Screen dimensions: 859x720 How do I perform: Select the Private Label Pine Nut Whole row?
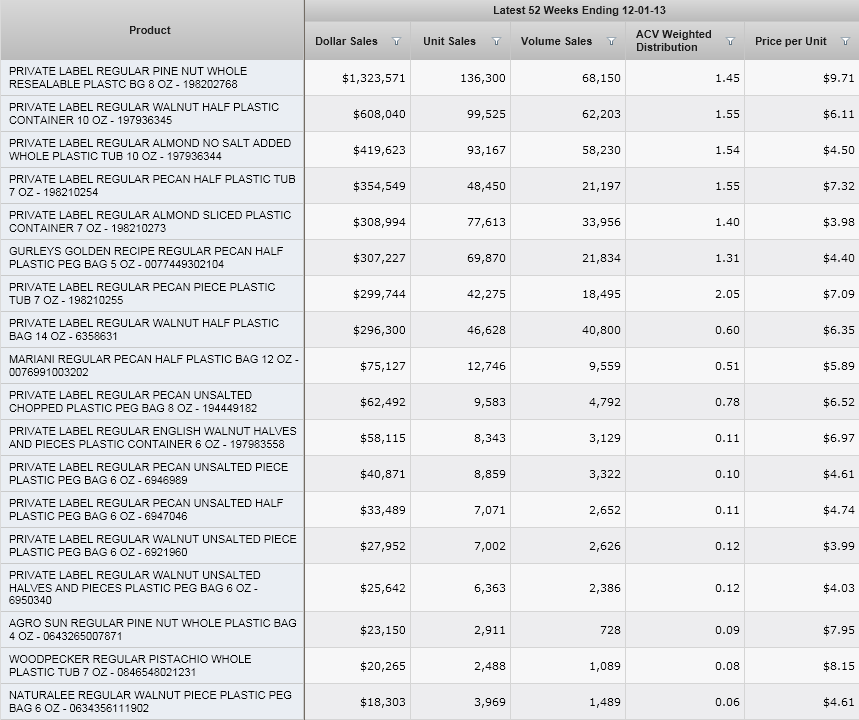128,78
